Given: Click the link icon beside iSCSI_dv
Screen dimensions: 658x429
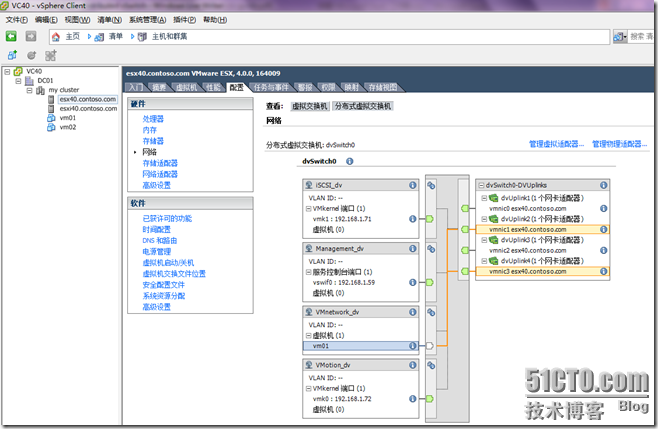Looking at the screenshot, I should tap(431, 186).
